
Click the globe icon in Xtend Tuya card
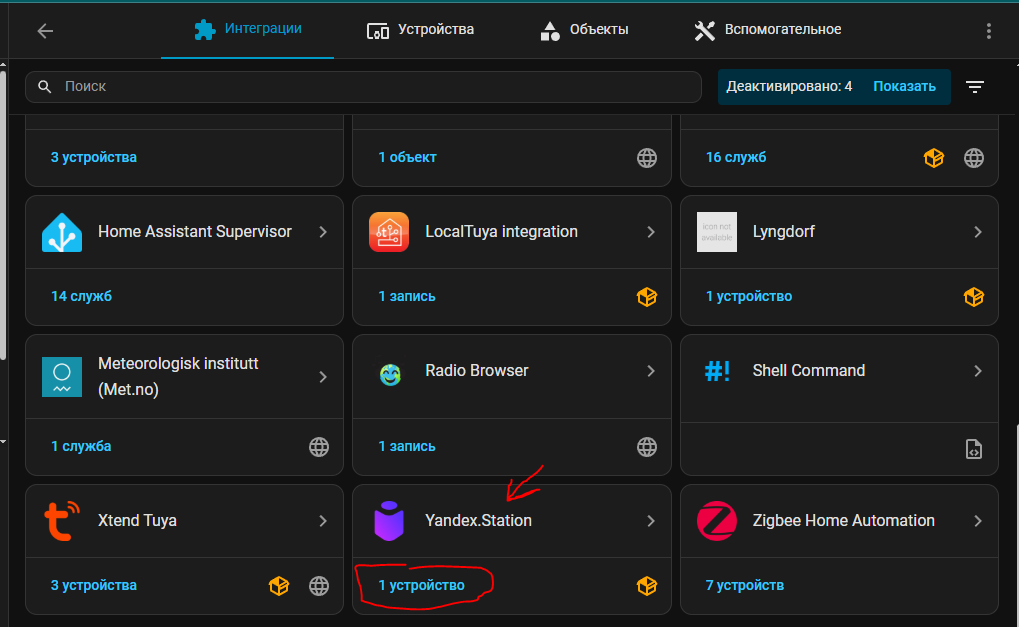click(318, 586)
